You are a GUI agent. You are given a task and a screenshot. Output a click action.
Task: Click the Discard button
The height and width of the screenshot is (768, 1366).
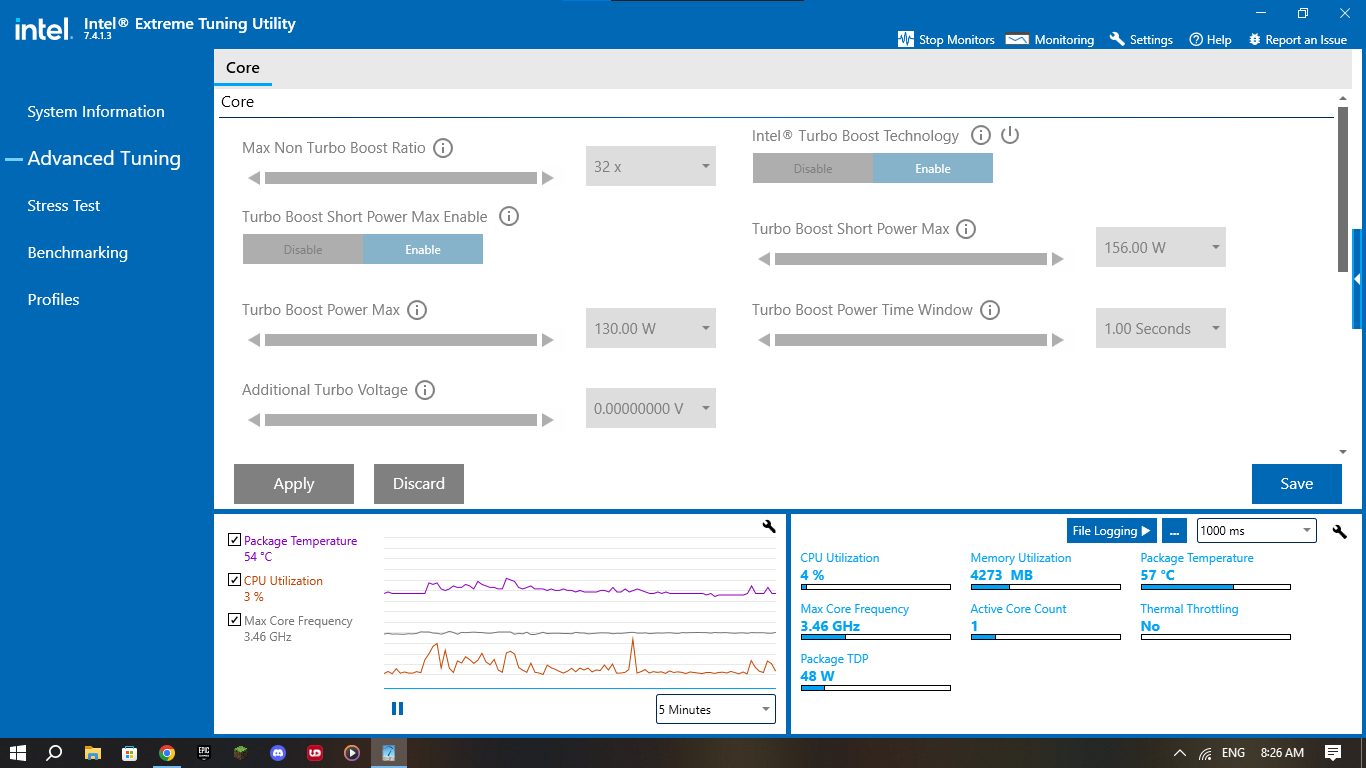tap(419, 484)
